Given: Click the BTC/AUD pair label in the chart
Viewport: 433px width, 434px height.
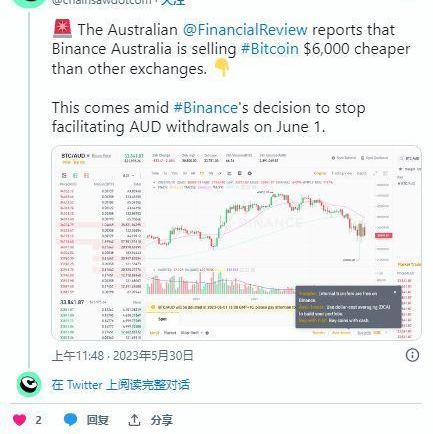Looking at the screenshot, I should (74, 156).
